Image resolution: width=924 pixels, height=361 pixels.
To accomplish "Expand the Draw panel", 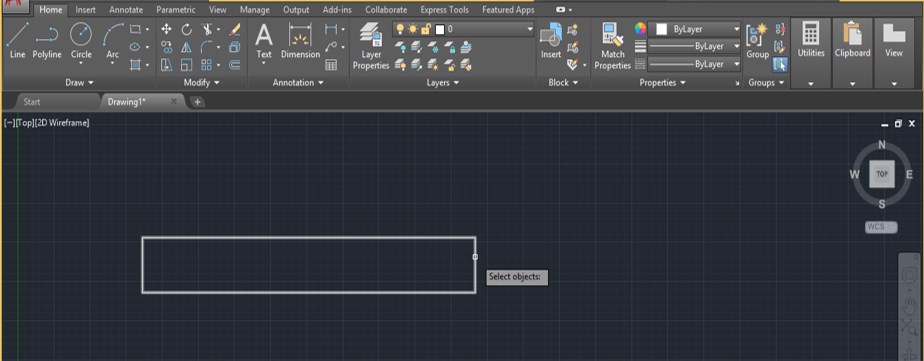I will [x=79, y=83].
